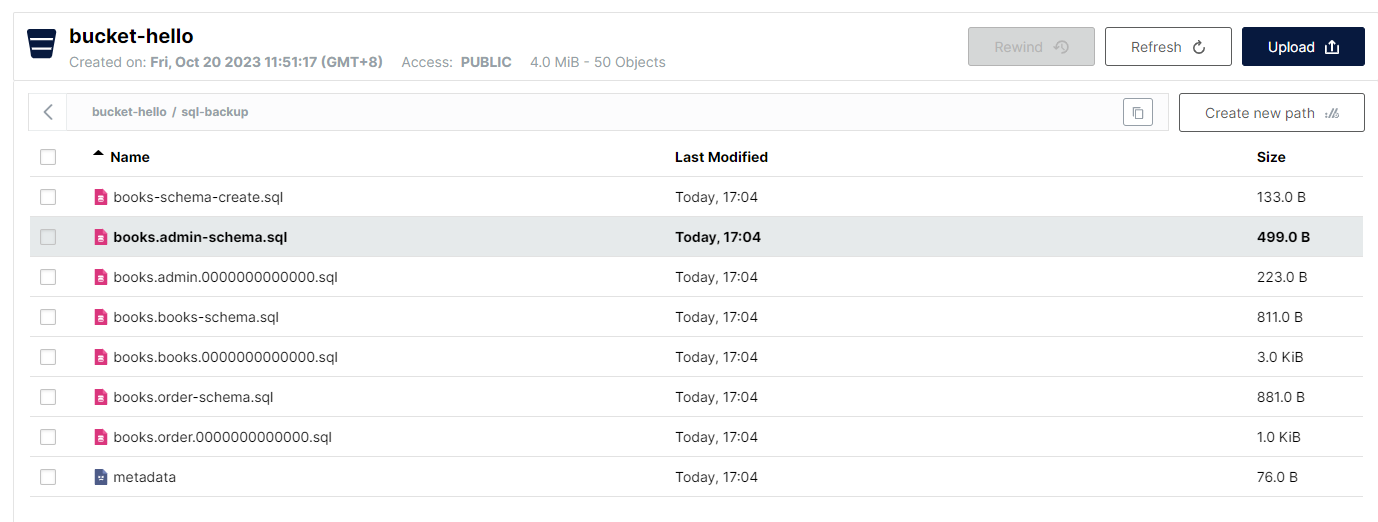
Task: Click the Refresh button
Action: tap(1167, 47)
